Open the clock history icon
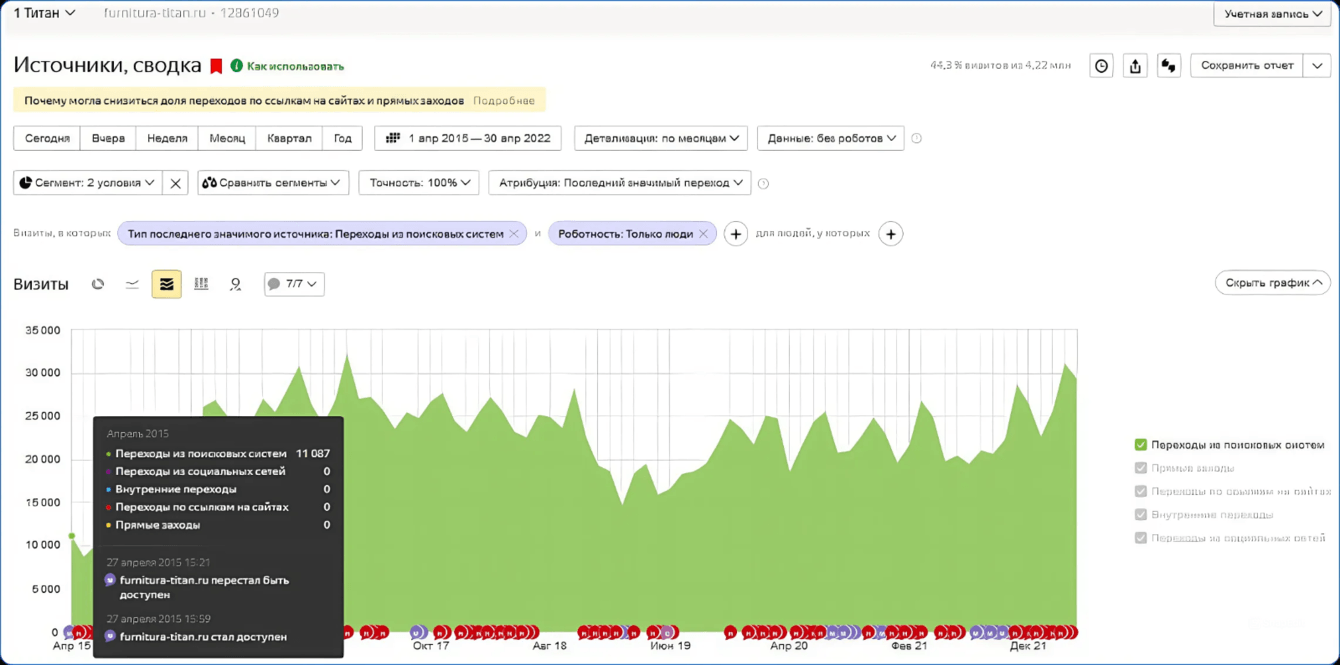This screenshot has height=665, width=1340. pyautogui.click(x=1101, y=66)
